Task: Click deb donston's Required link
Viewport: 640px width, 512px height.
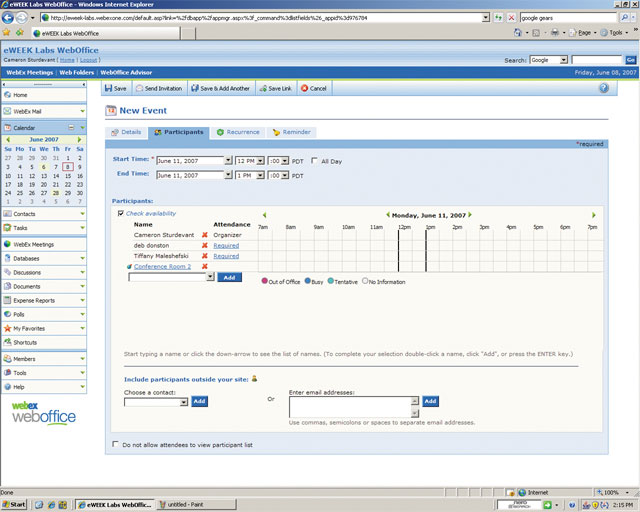Action: pos(226,245)
